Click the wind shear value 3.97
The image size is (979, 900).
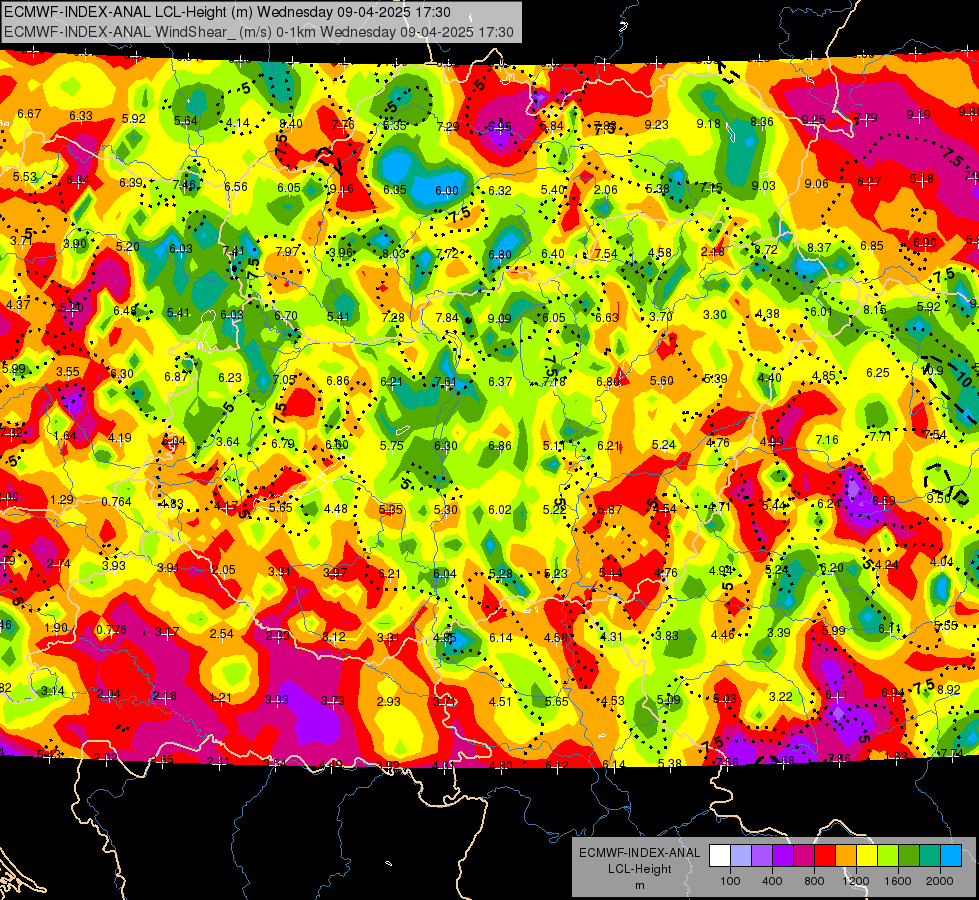335,573
